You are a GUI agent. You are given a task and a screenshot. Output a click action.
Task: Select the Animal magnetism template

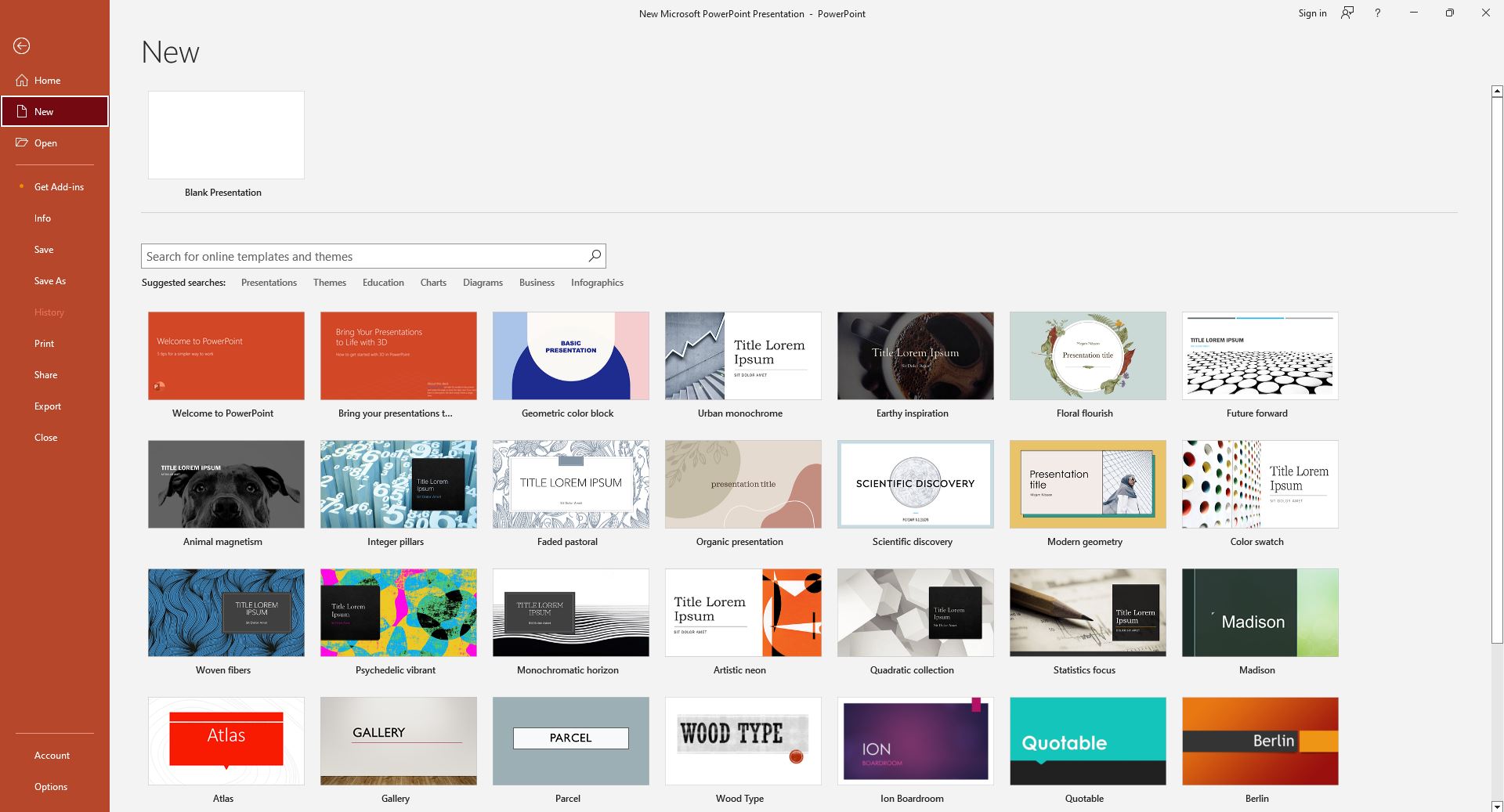coord(226,484)
